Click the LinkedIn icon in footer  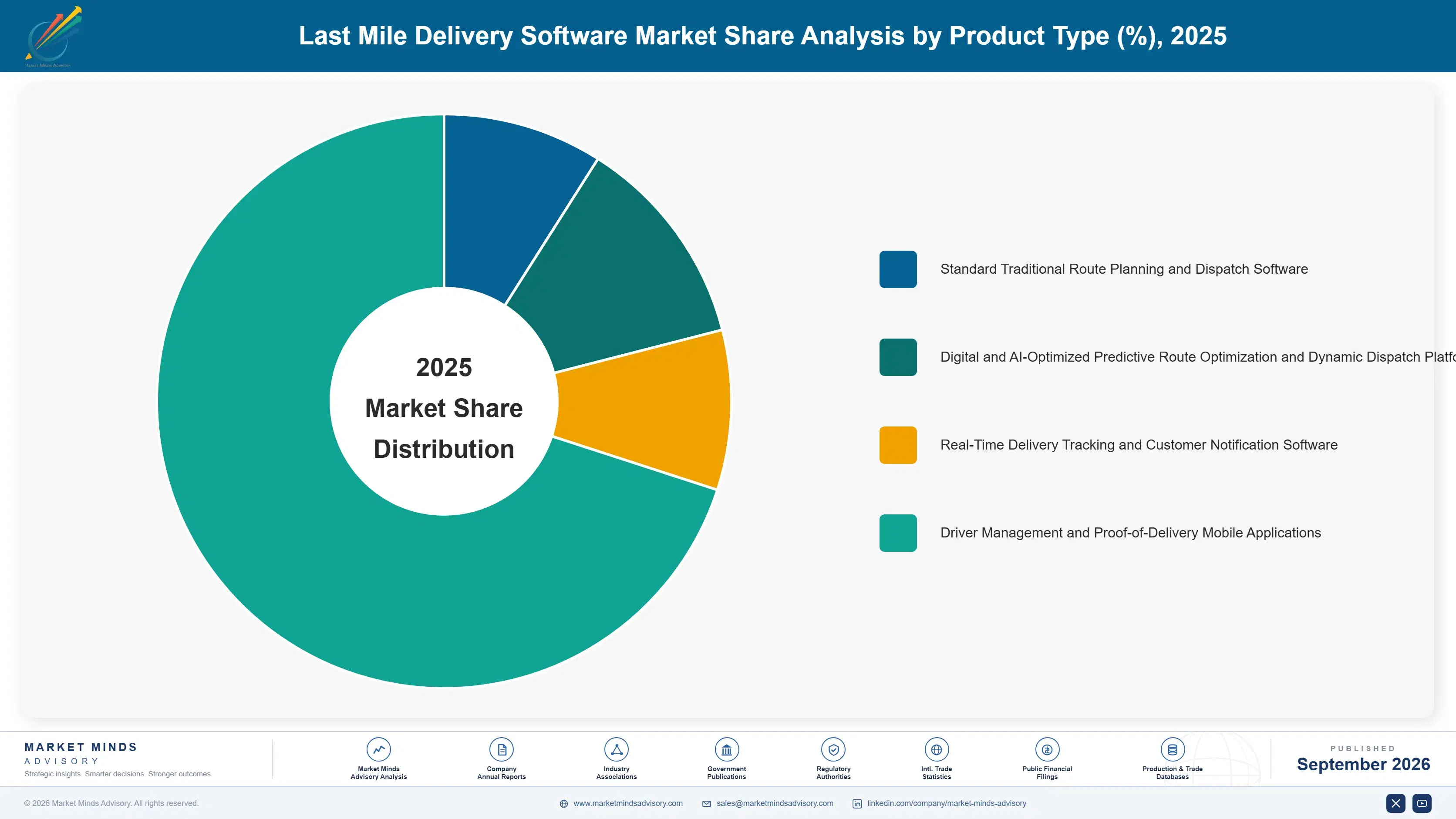[857, 804]
